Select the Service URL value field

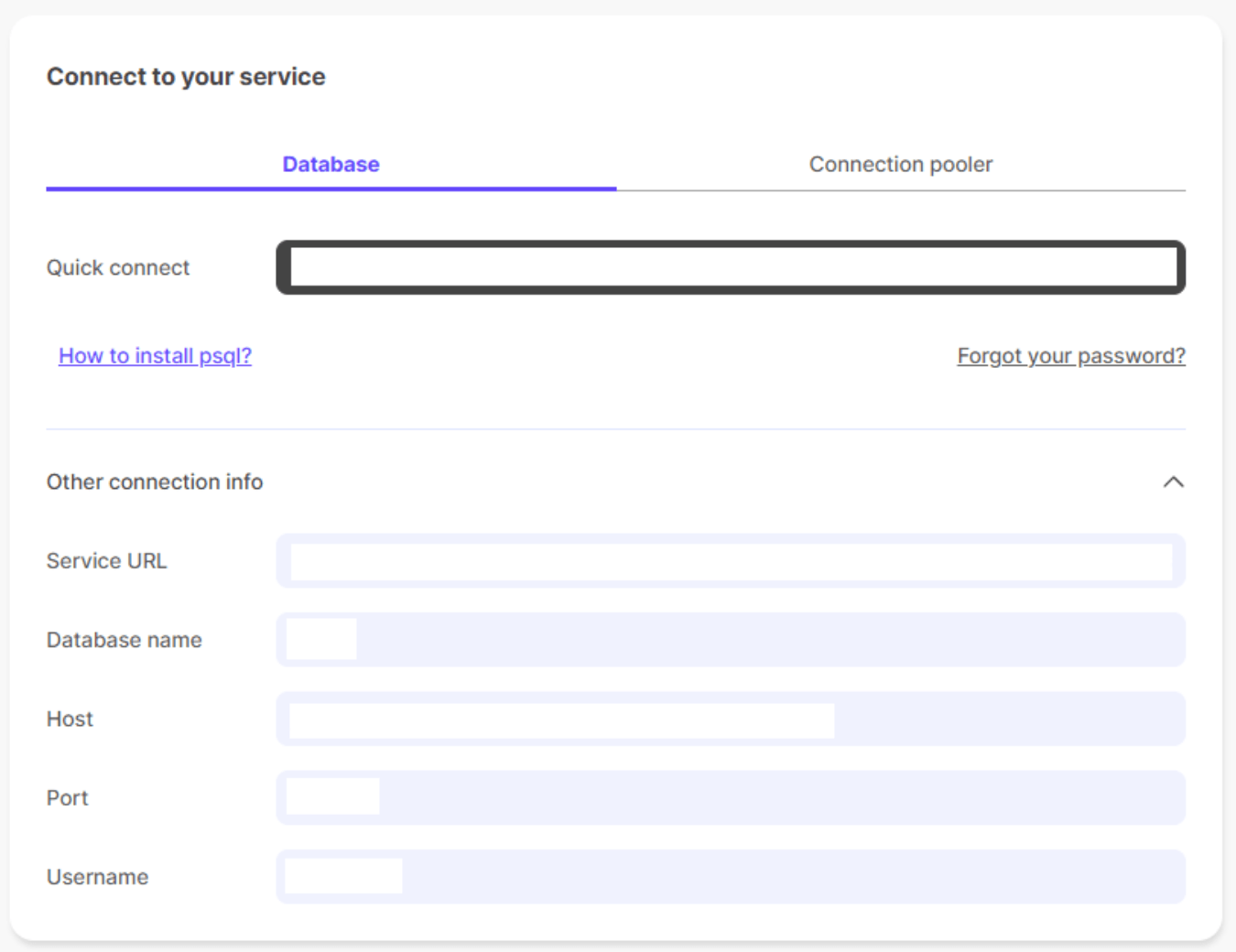point(731,561)
